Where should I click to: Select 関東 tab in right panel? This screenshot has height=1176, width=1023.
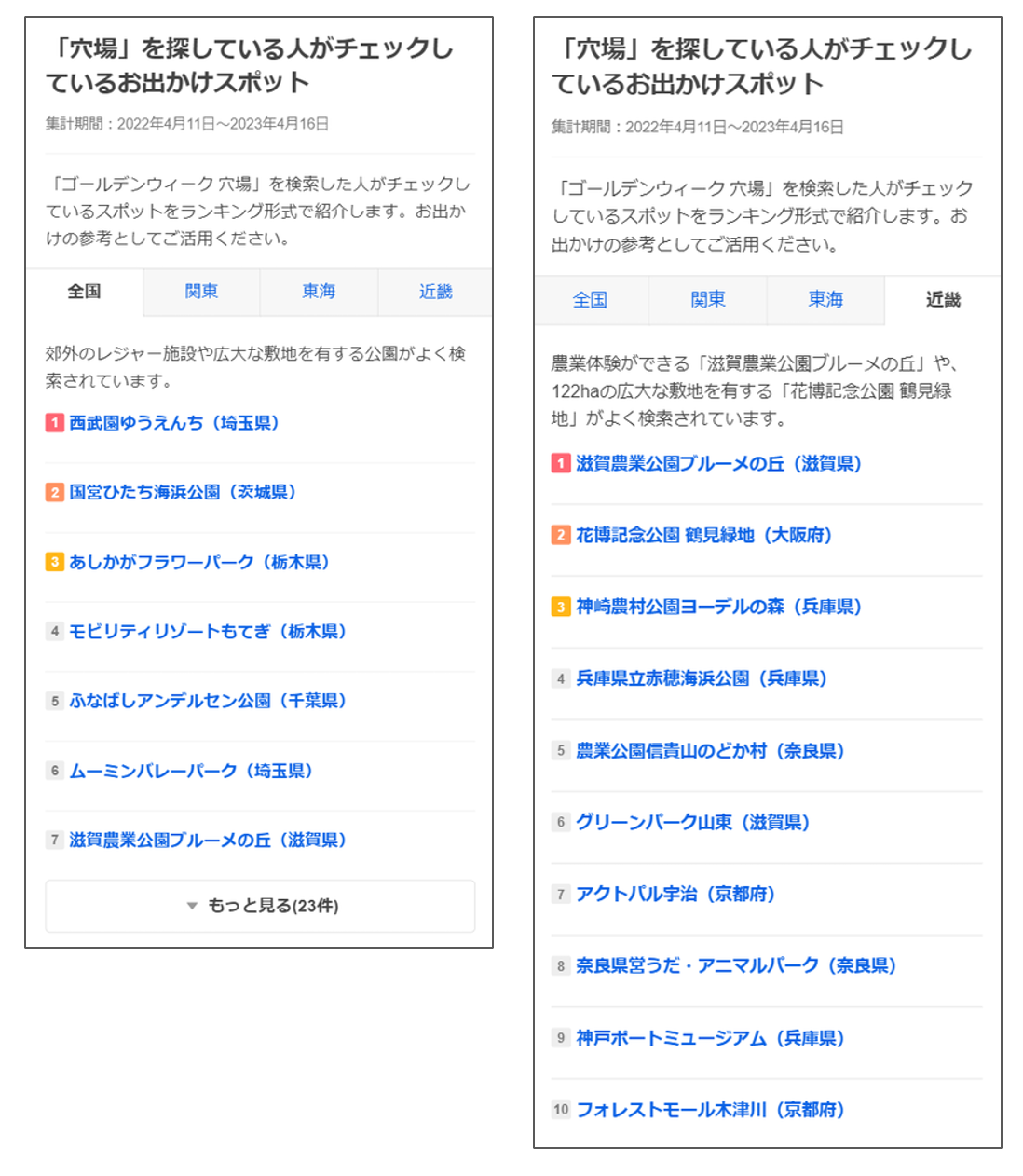[x=708, y=300]
